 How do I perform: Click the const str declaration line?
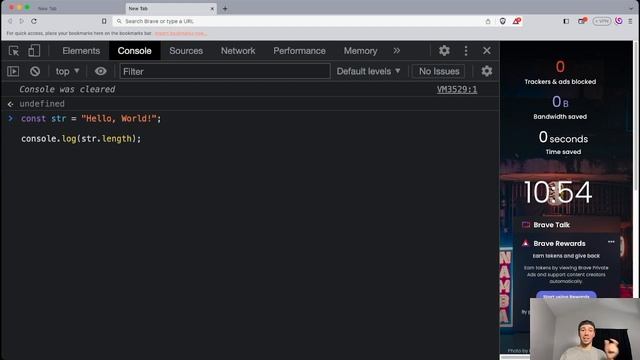coord(91,119)
